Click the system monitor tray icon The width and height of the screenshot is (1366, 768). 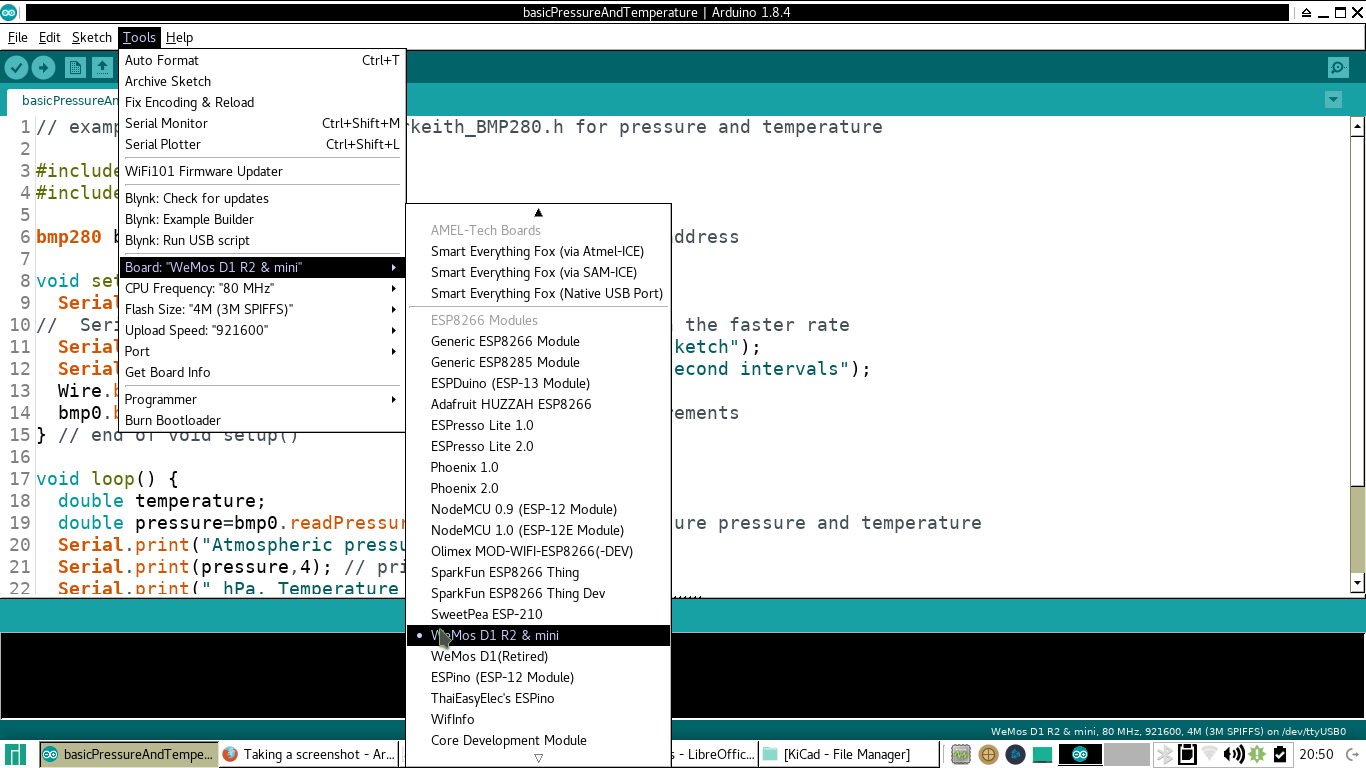coord(960,754)
